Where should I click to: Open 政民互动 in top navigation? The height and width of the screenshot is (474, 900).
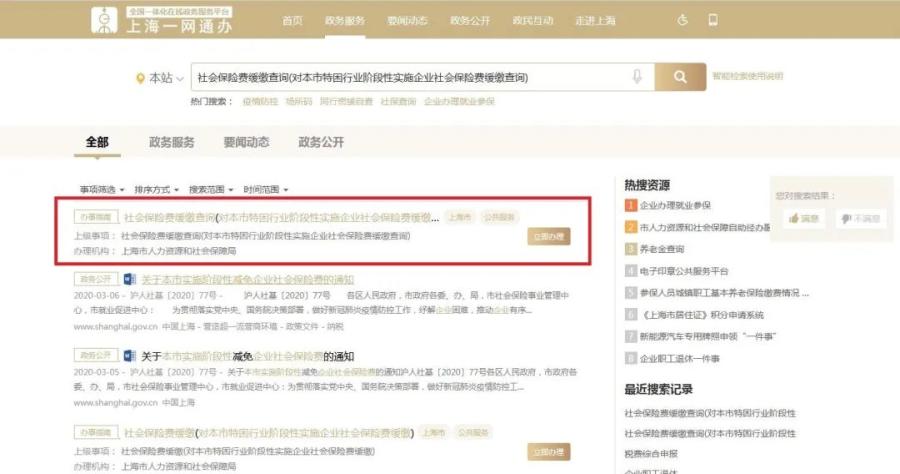coord(533,21)
